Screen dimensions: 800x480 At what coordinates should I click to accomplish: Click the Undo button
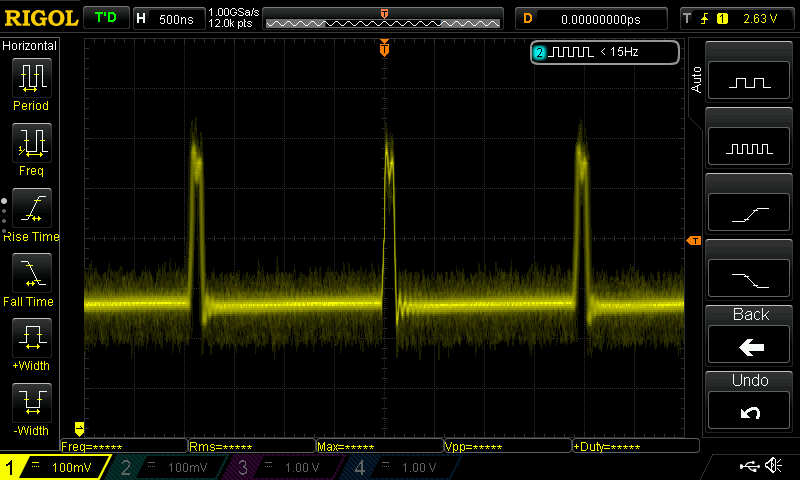749,411
